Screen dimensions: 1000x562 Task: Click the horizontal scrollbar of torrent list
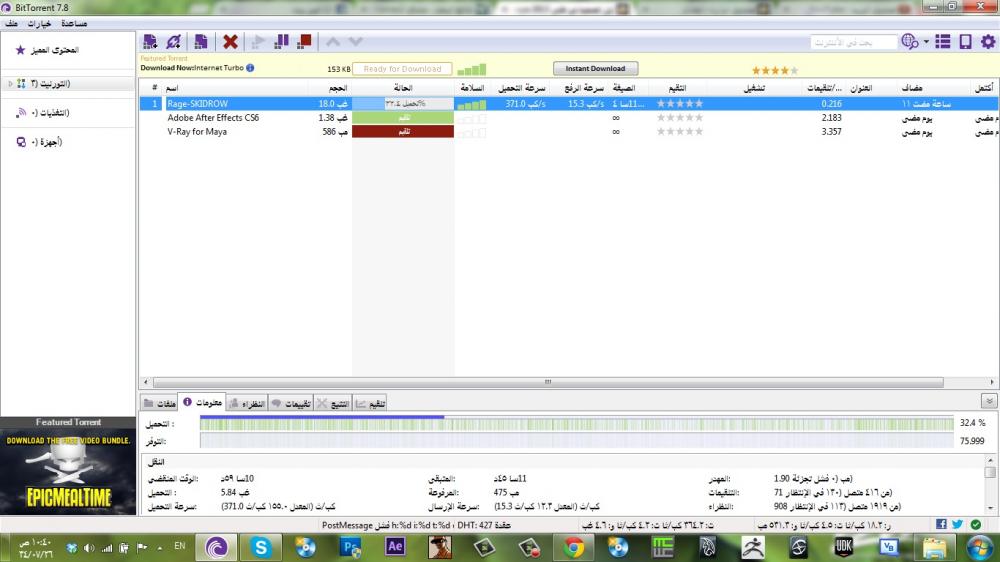(x=547, y=381)
